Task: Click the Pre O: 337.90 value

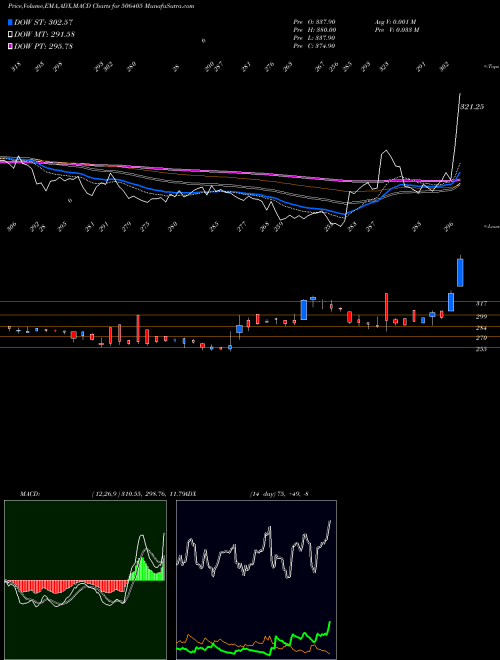Action: click(314, 22)
